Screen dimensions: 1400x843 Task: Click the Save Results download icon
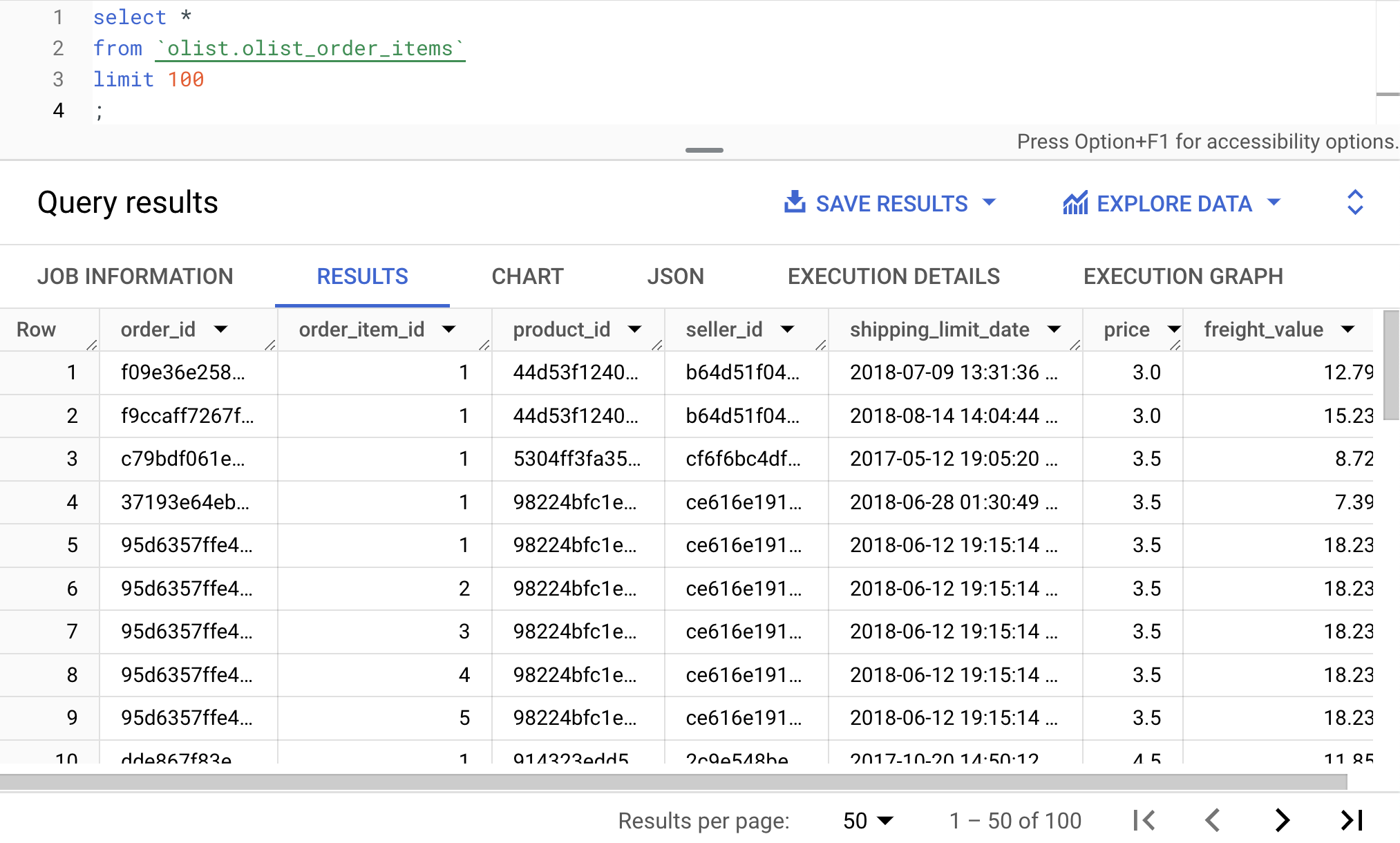coord(795,202)
